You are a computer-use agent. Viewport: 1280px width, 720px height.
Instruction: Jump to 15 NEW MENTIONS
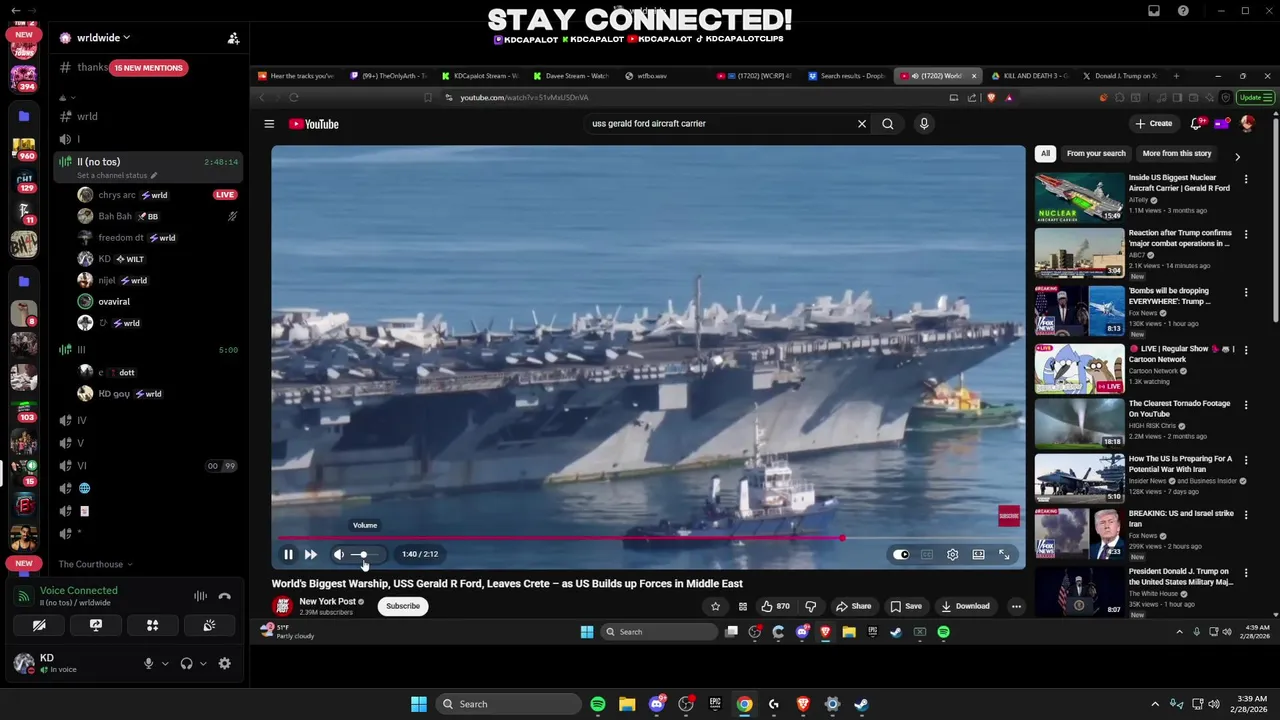148,68
